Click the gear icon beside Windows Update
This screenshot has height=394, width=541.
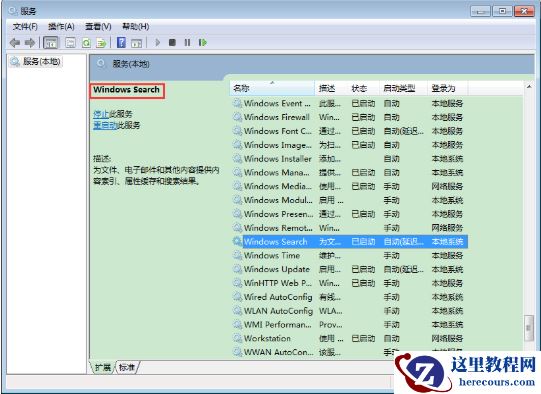coord(237,269)
